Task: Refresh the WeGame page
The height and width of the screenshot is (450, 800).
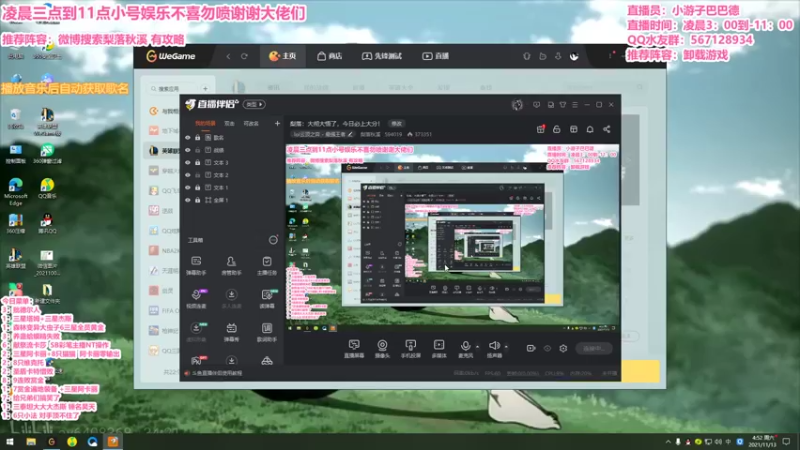Action: coord(244,56)
